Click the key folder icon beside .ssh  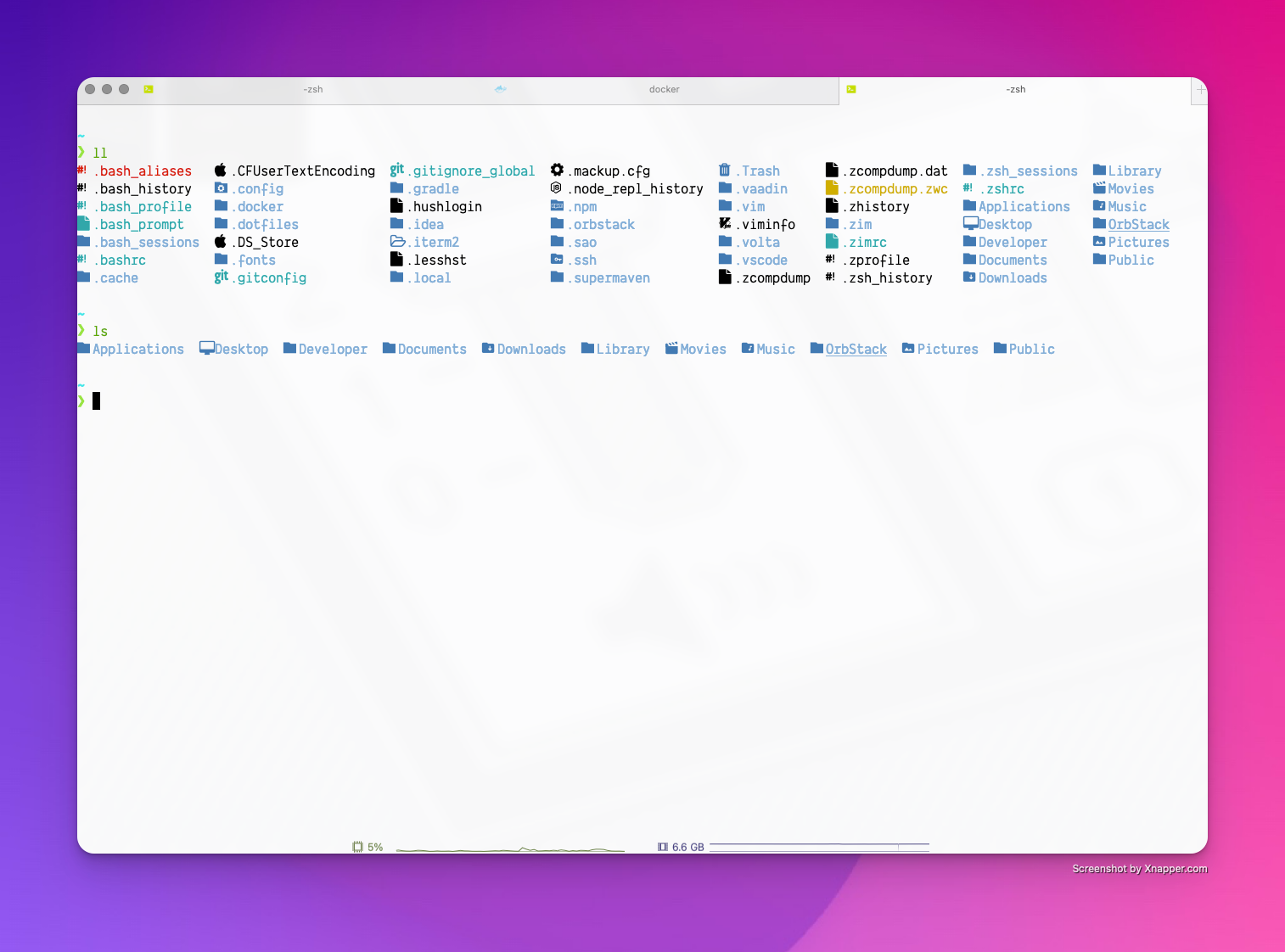557,259
